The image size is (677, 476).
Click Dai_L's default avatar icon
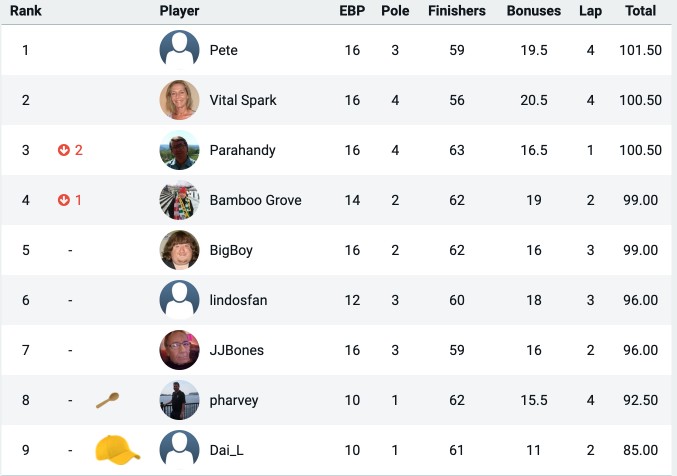[x=180, y=450]
